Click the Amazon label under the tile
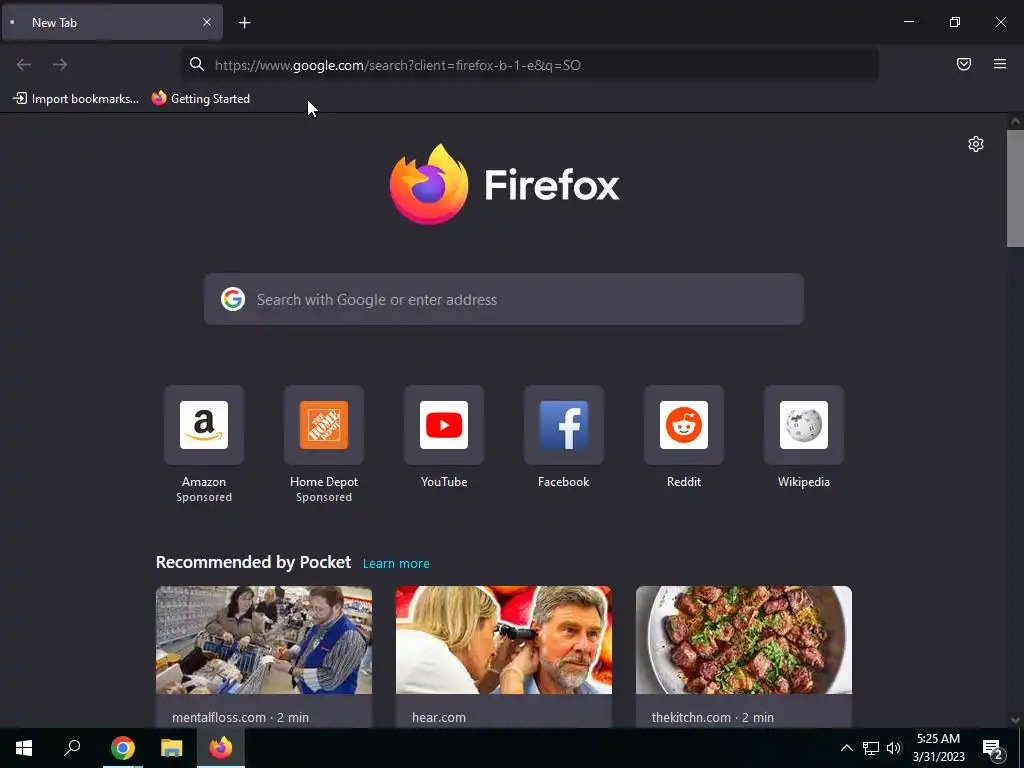Viewport: 1024px width, 768px height. (x=204, y=482)
